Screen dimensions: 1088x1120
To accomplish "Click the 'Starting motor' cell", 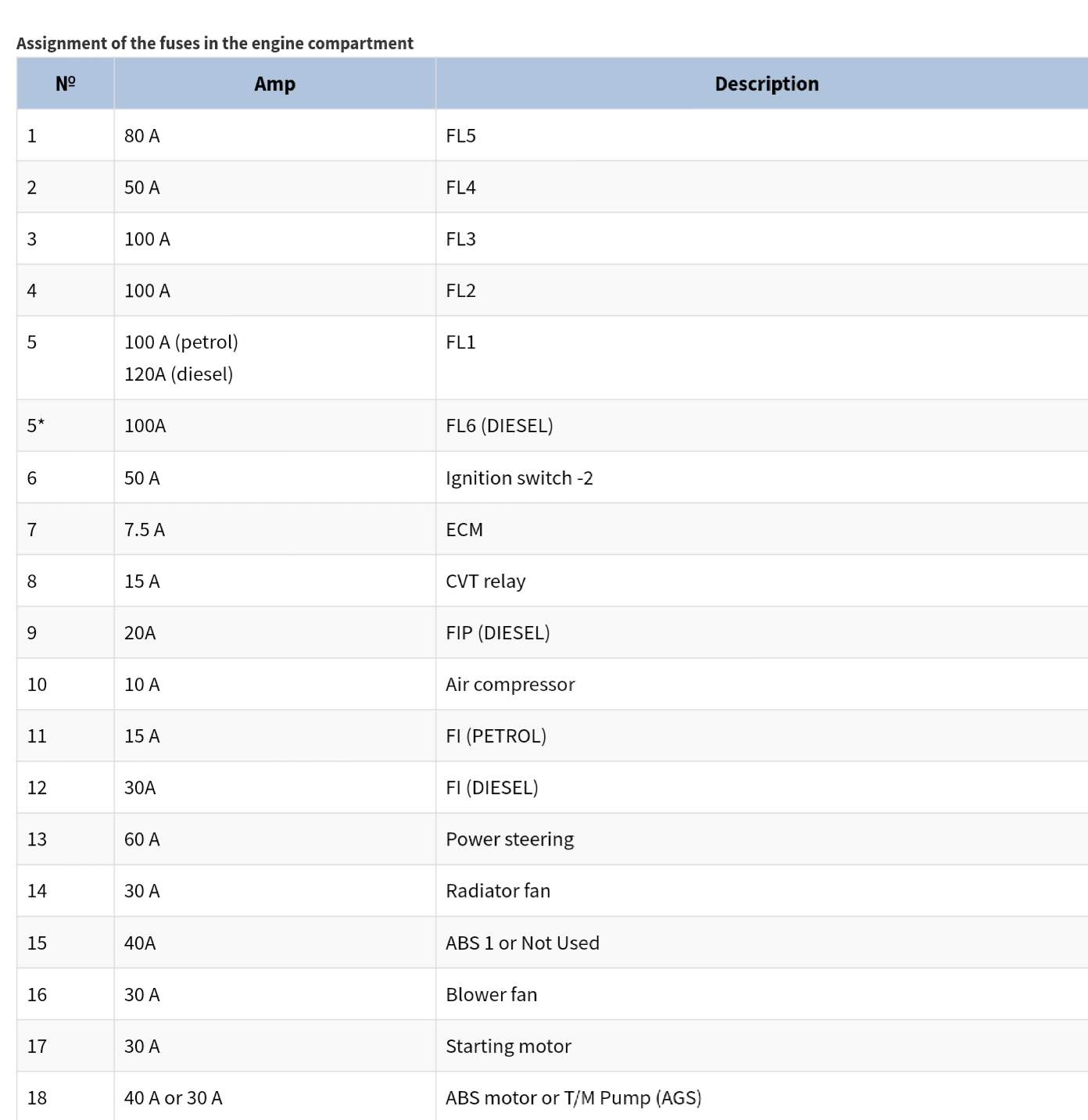I will tap(762, 1046).
